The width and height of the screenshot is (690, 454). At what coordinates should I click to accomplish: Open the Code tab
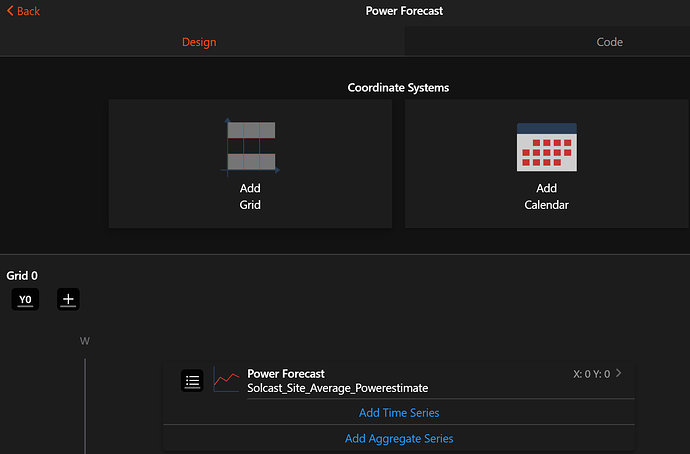609,42
